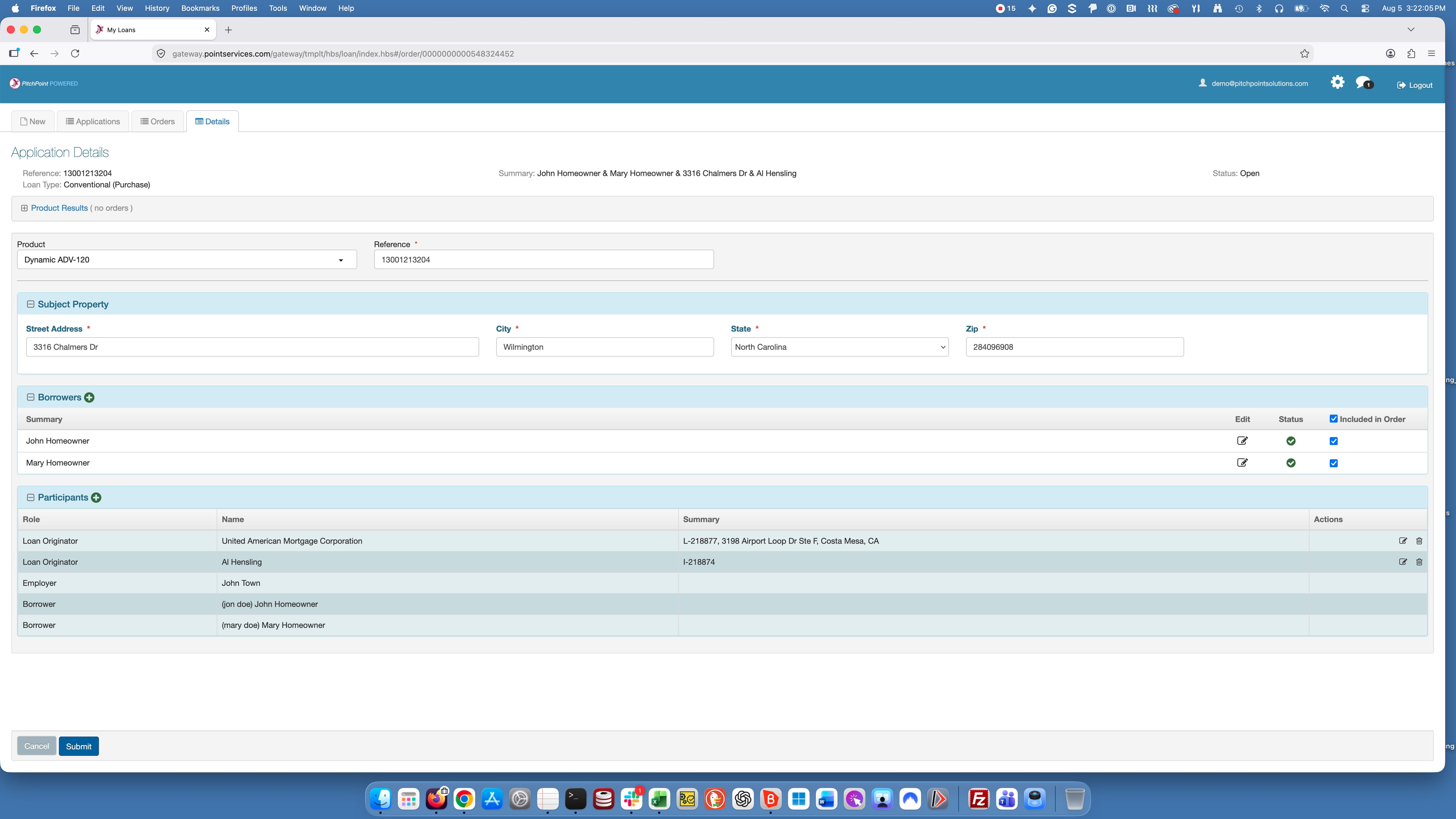Open Spotlight search in menu bar

1345,9
